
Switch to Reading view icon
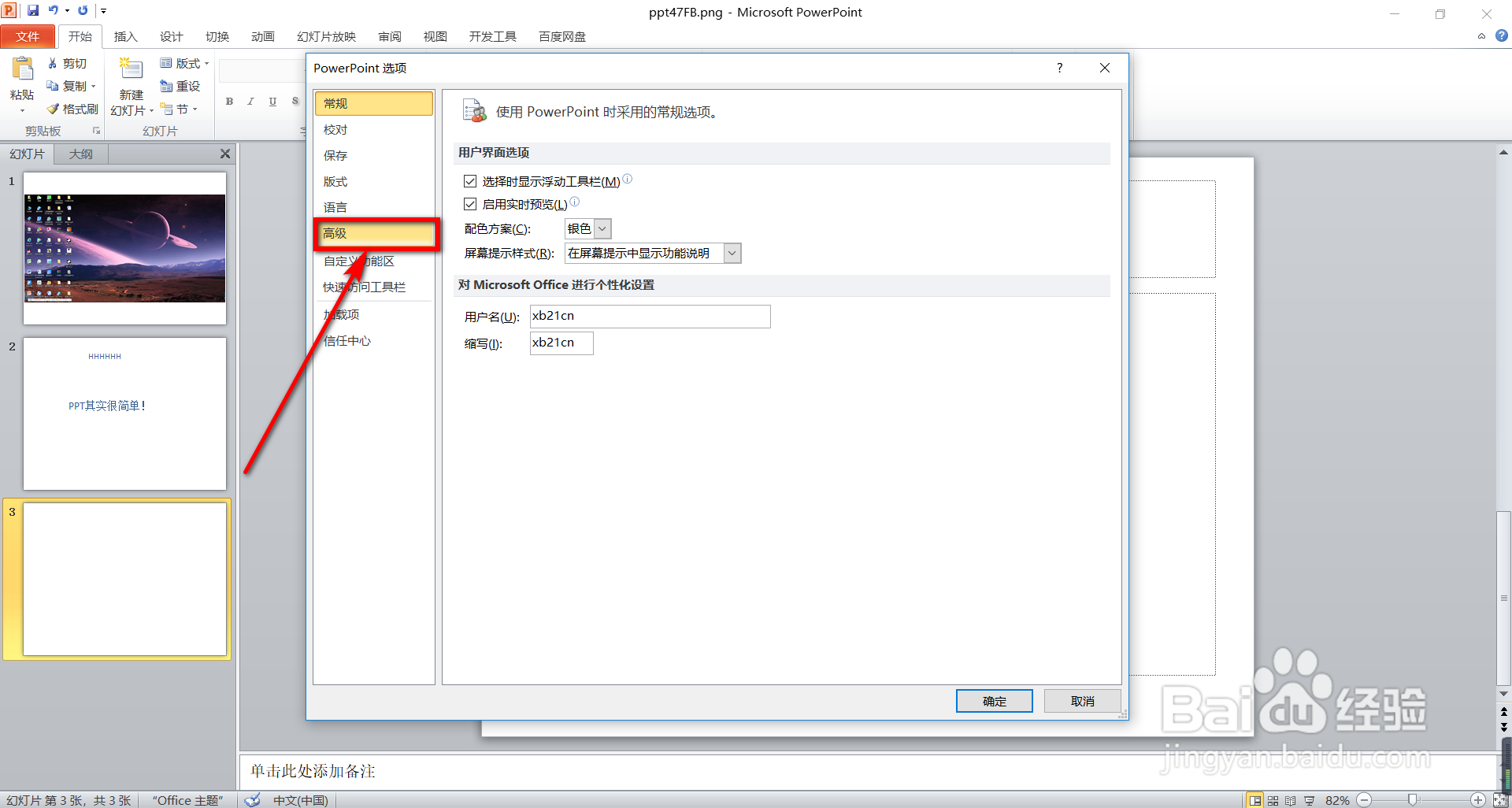1291,800
